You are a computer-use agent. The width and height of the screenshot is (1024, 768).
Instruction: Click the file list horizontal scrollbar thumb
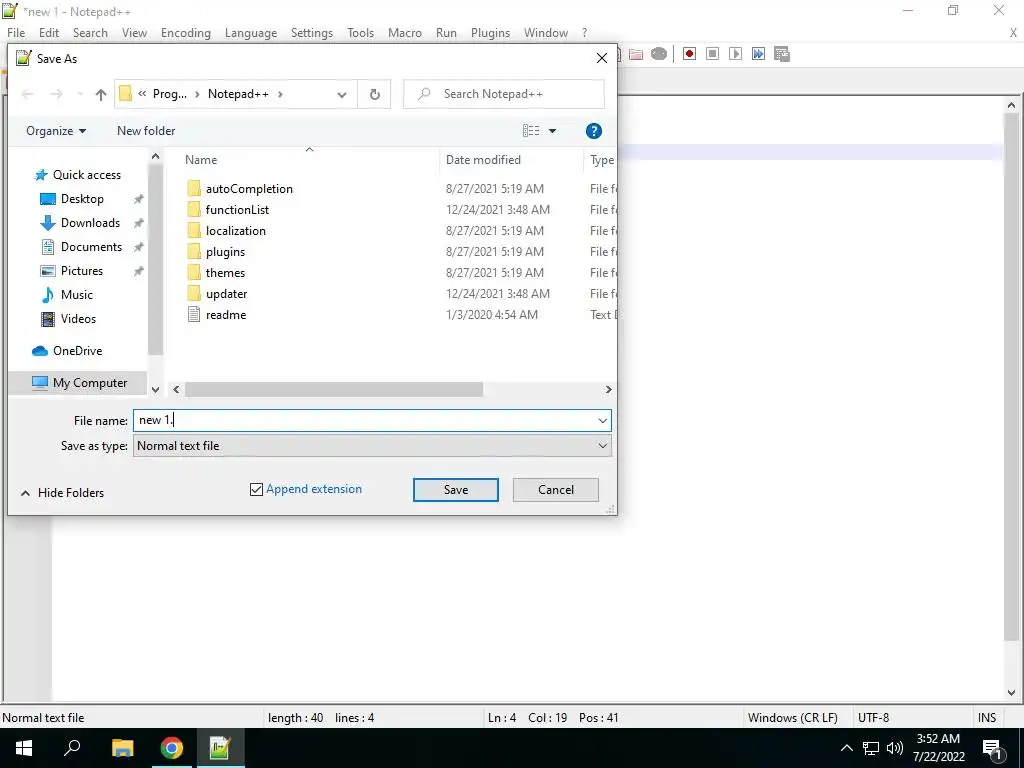[x=334, y=390]
